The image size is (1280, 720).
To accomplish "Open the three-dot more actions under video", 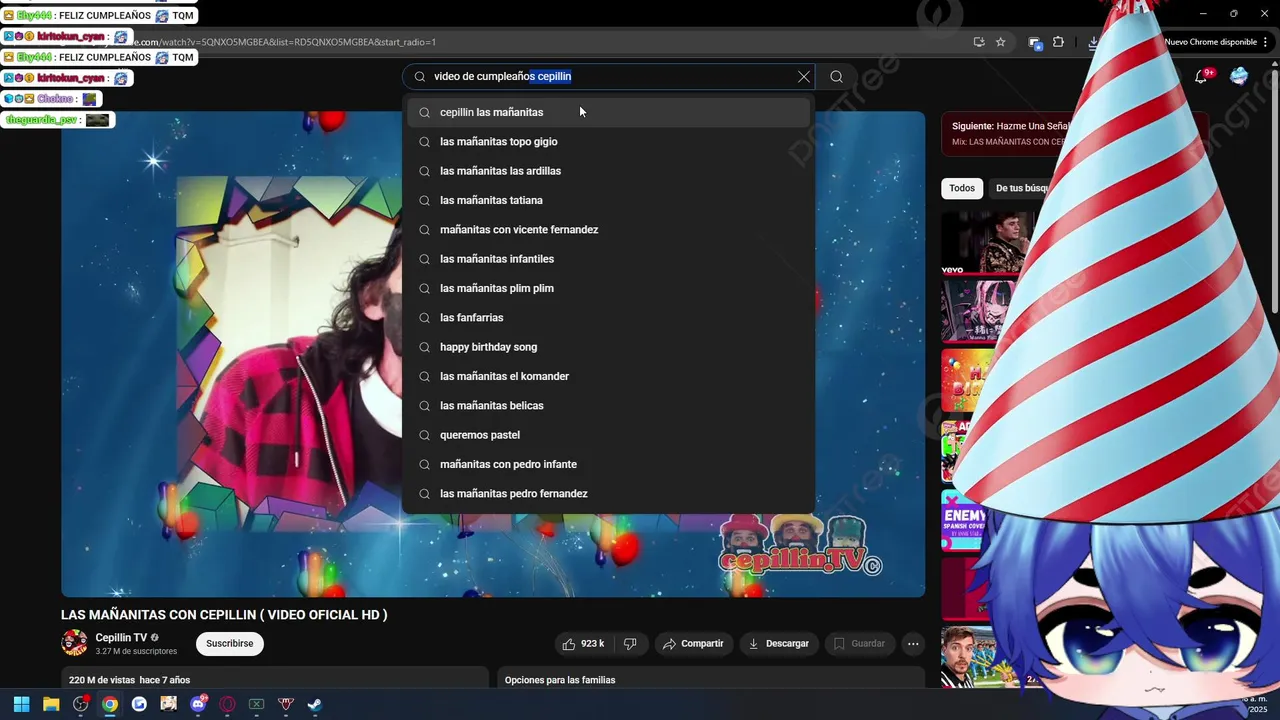I will pyautogui.click(x=913, y=644).
